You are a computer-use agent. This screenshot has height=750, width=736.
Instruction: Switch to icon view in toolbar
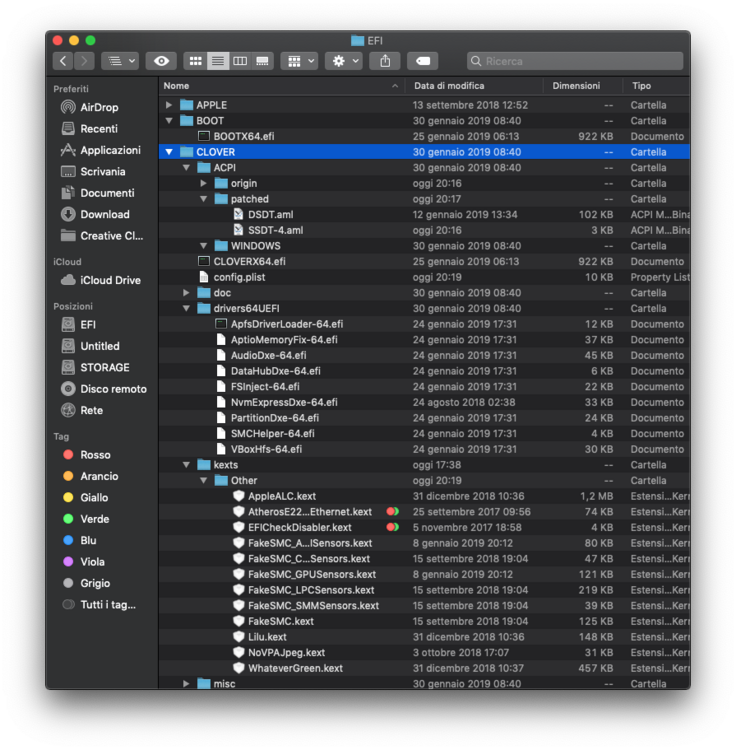196,61
